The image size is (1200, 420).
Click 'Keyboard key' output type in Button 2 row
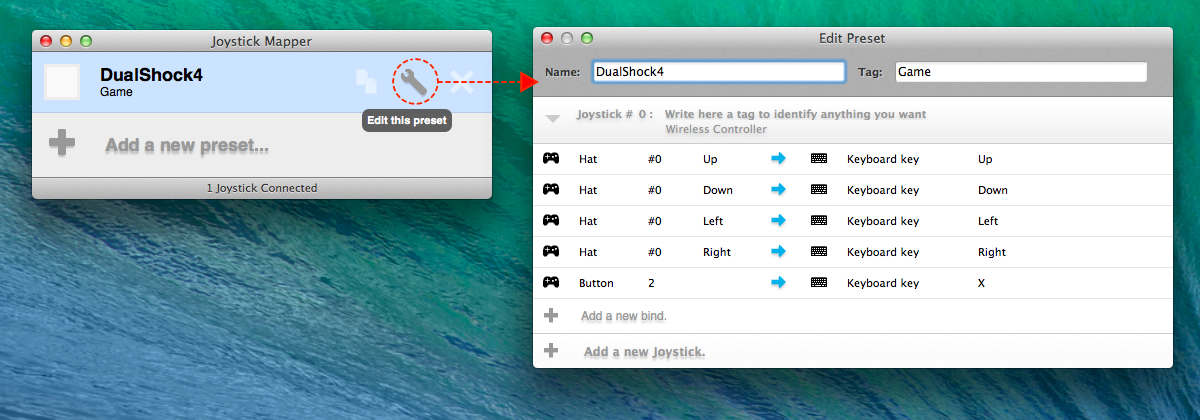coord(883,283)
